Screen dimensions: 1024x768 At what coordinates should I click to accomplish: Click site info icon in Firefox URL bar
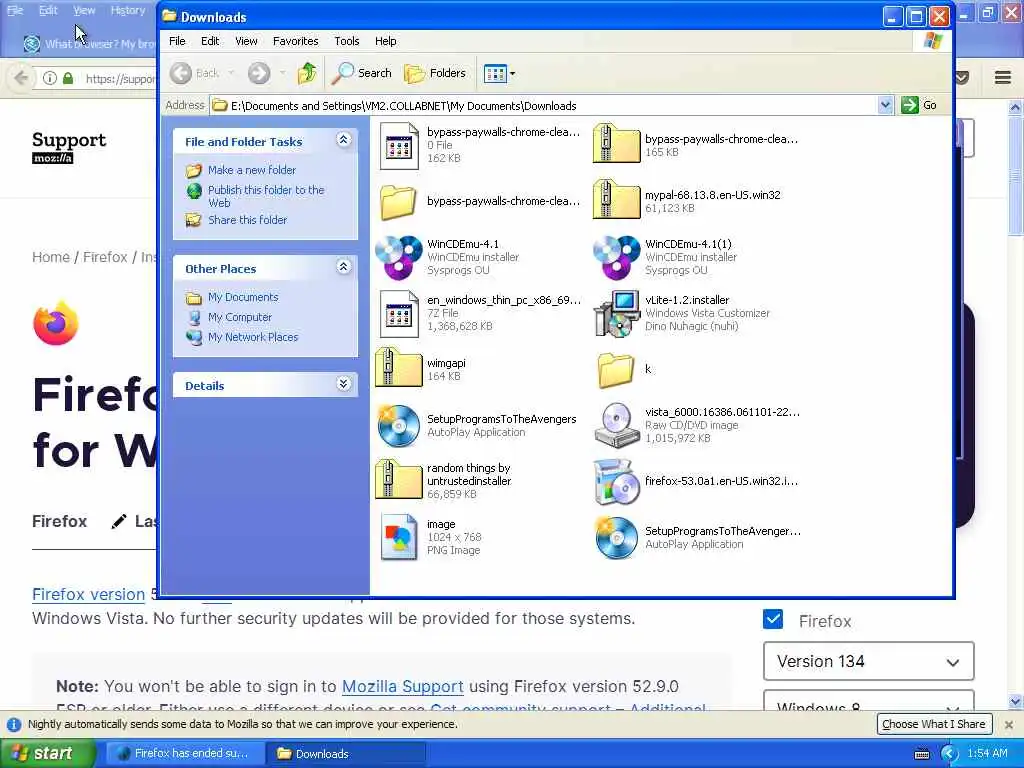(50, 78)
